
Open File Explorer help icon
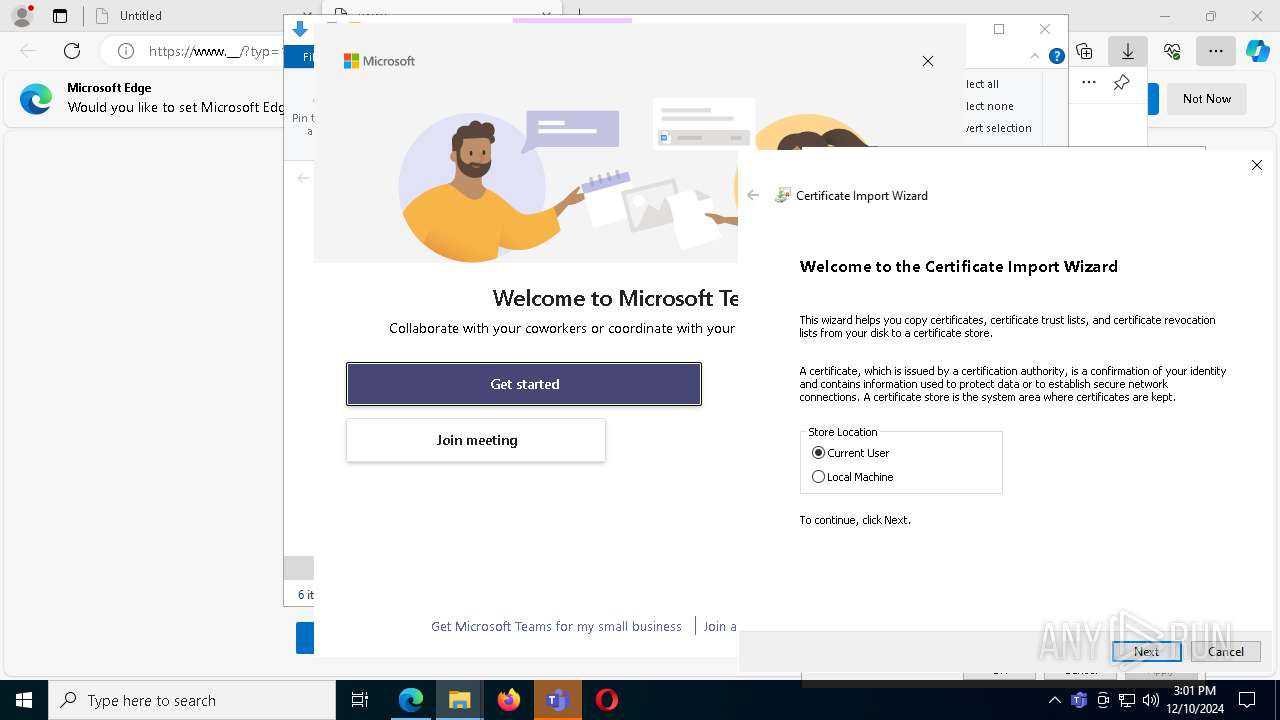(x=1056, y=56)
